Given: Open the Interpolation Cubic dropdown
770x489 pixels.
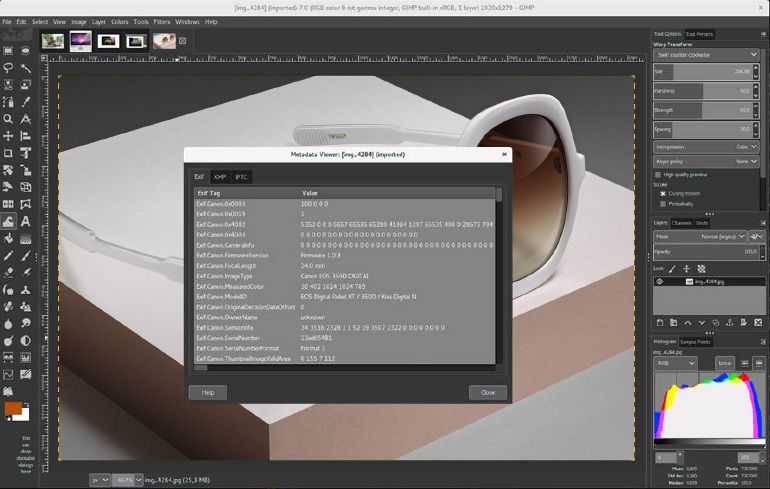Looking at the screenshot, I should click(x=707, y=147).
